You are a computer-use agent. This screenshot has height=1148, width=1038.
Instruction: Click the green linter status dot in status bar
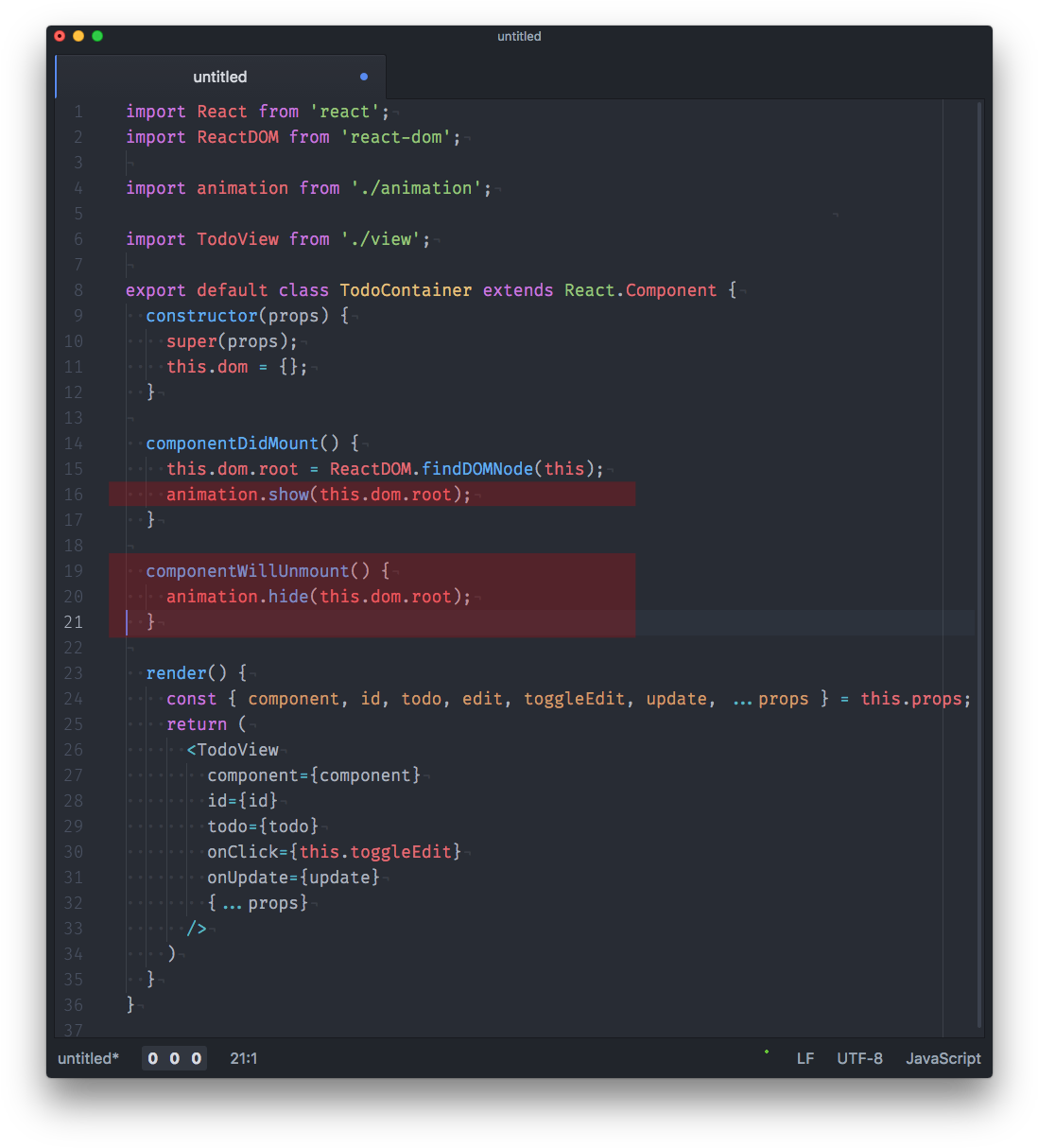tap(766, 1050)
